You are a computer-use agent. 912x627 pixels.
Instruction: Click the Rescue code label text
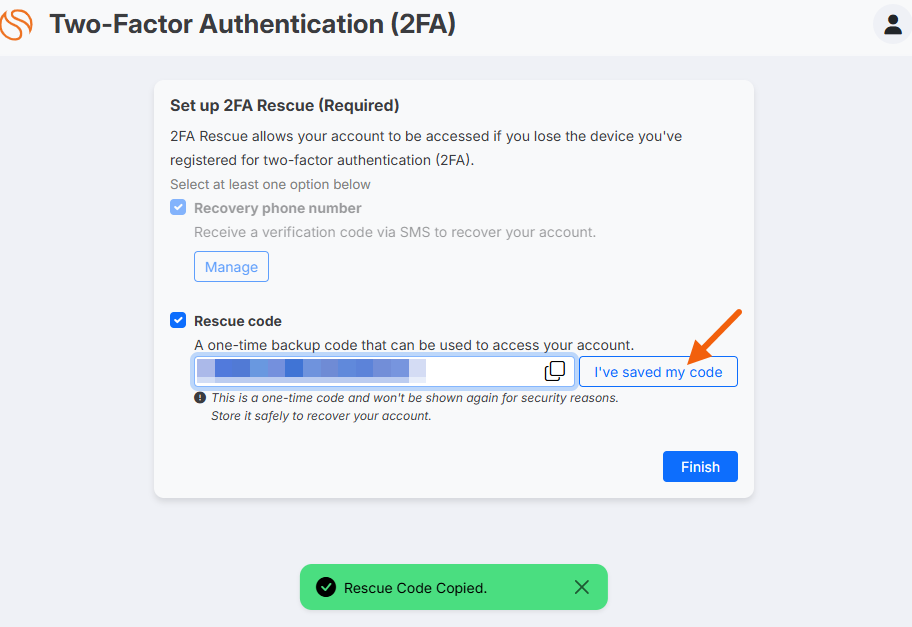(x=238, y=321)
